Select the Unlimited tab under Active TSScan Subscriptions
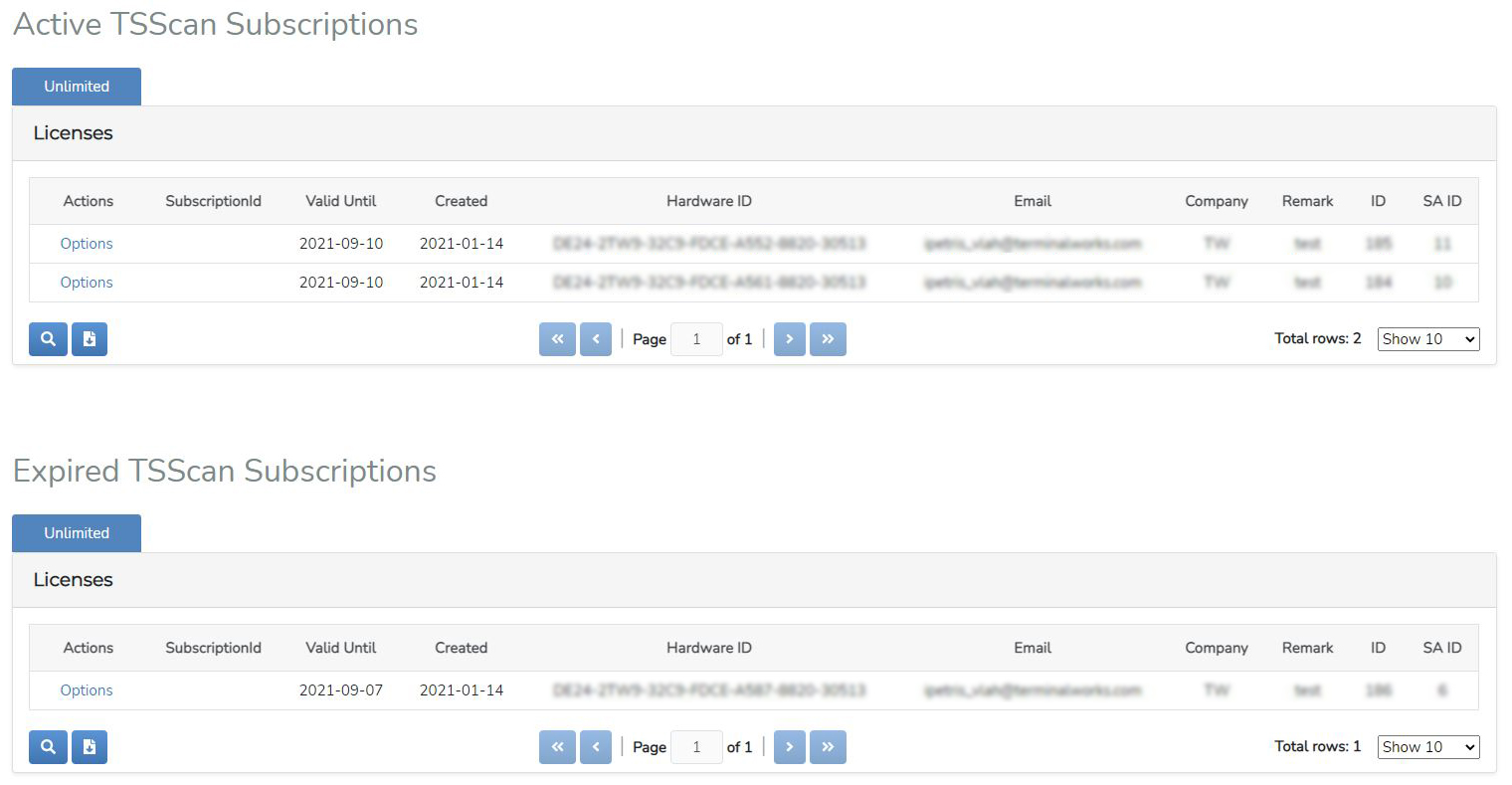Screen dimensions: 1512x785 (x=77, y=87)
